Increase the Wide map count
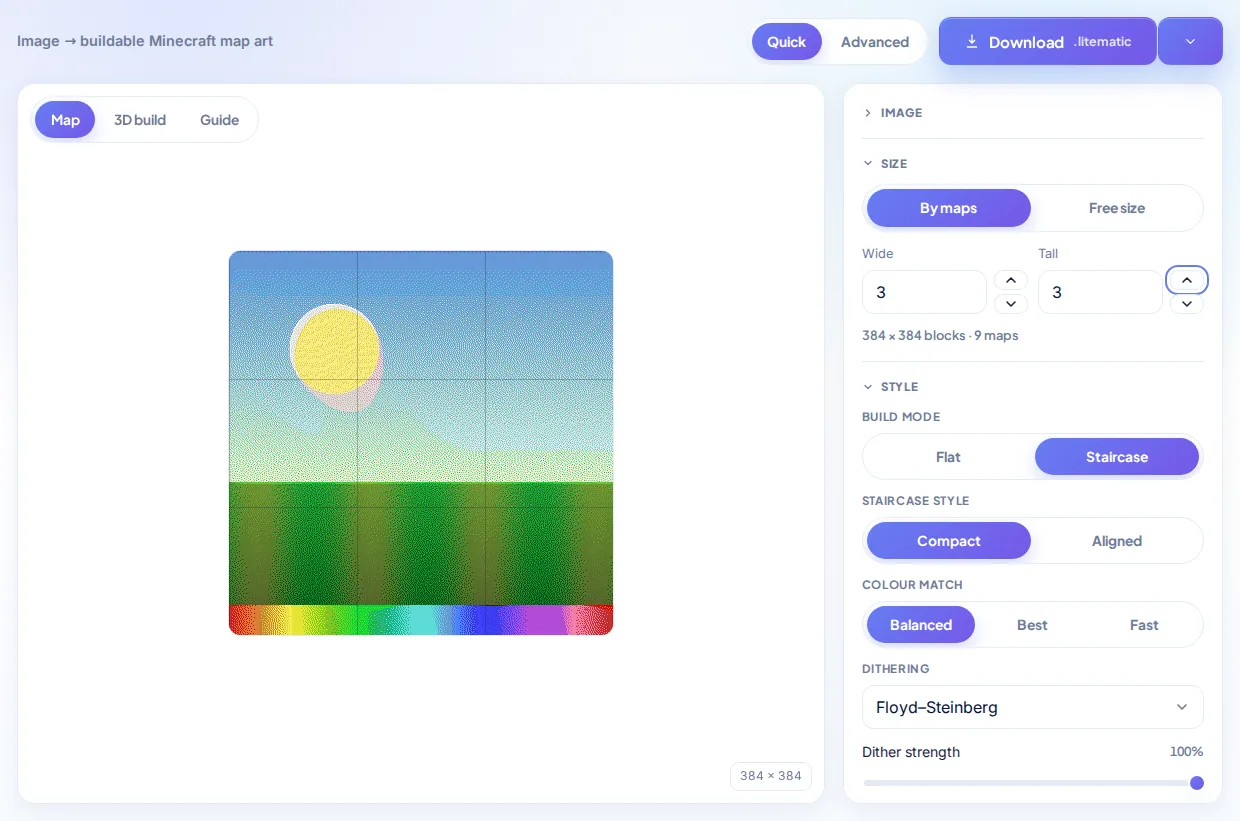The height and width of the screenshot is (821, 1240). (x=1011, y=281)
